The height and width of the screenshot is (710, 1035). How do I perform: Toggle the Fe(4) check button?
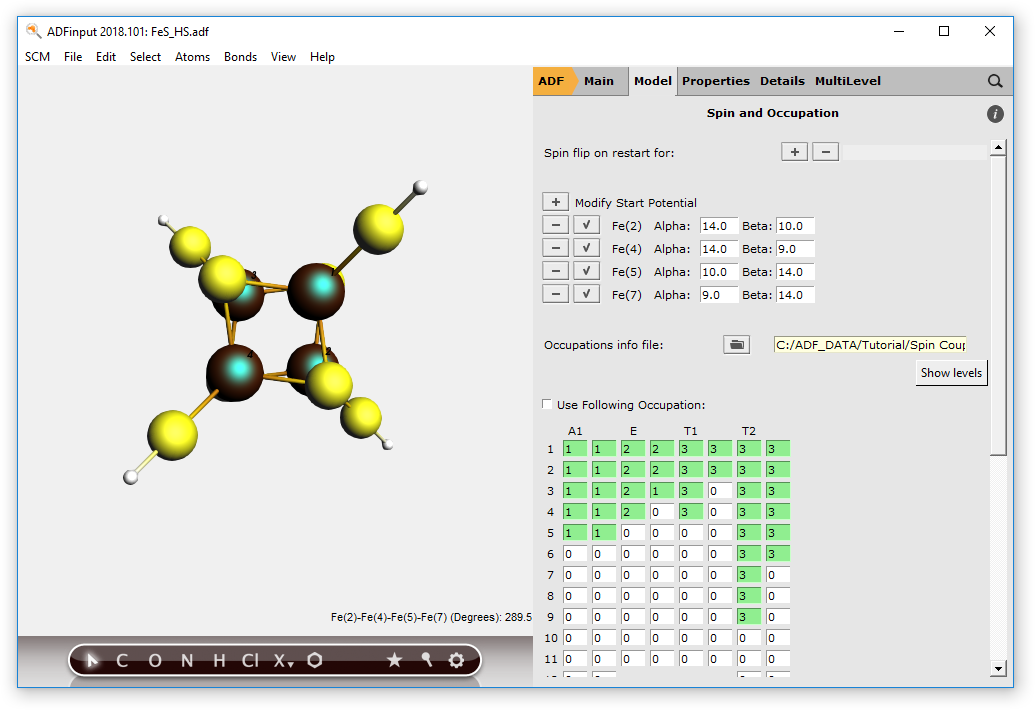pyautogui.click(x=586, y=248)
